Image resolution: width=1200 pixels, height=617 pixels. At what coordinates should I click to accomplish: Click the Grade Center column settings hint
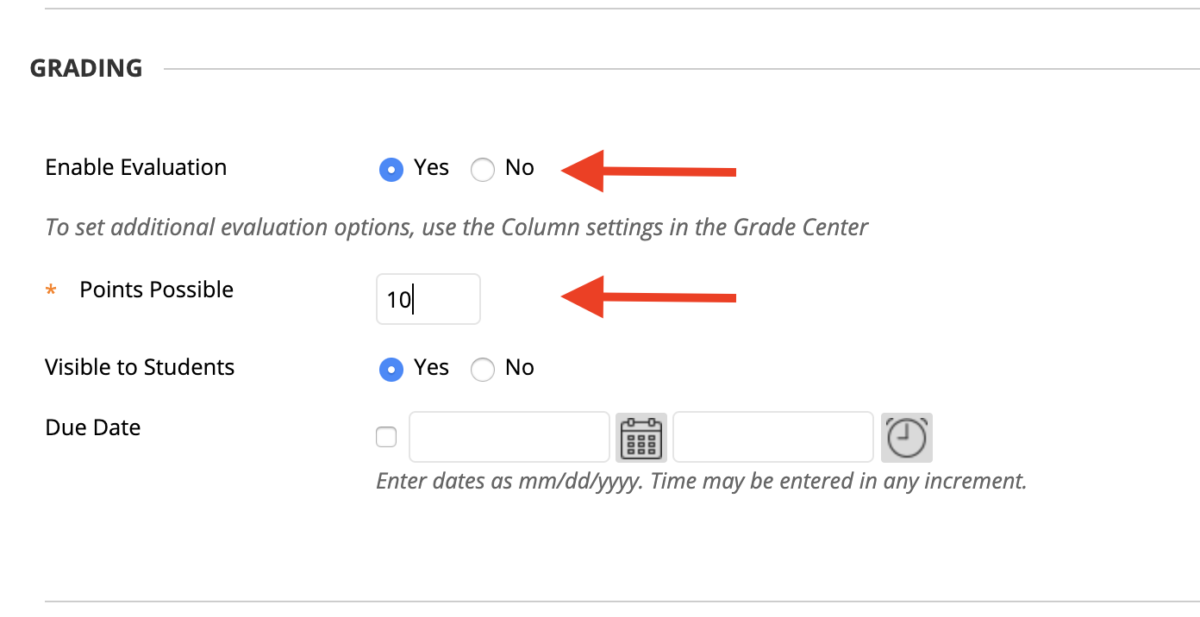coord(456,227)
